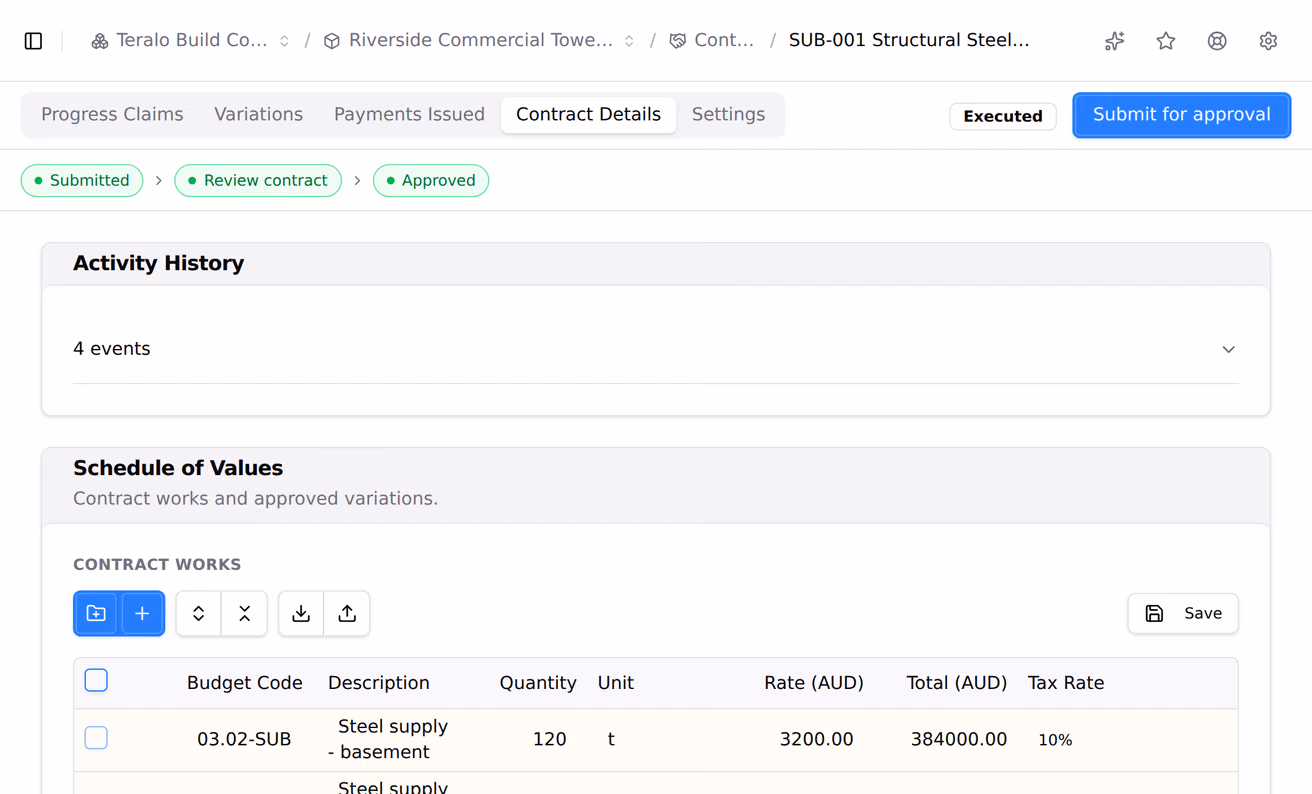Star this contract as favorite

tap(1166, 41)
